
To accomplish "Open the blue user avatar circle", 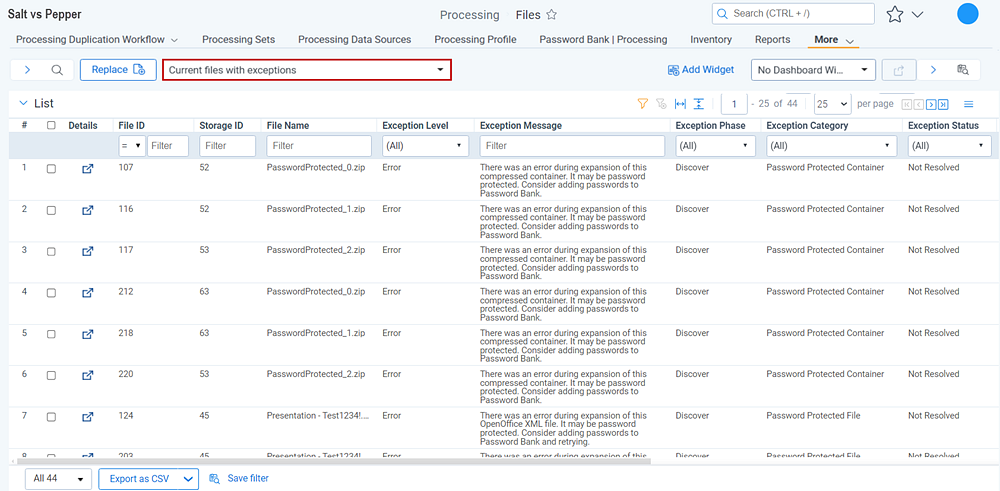I will (x=967, y=14).
